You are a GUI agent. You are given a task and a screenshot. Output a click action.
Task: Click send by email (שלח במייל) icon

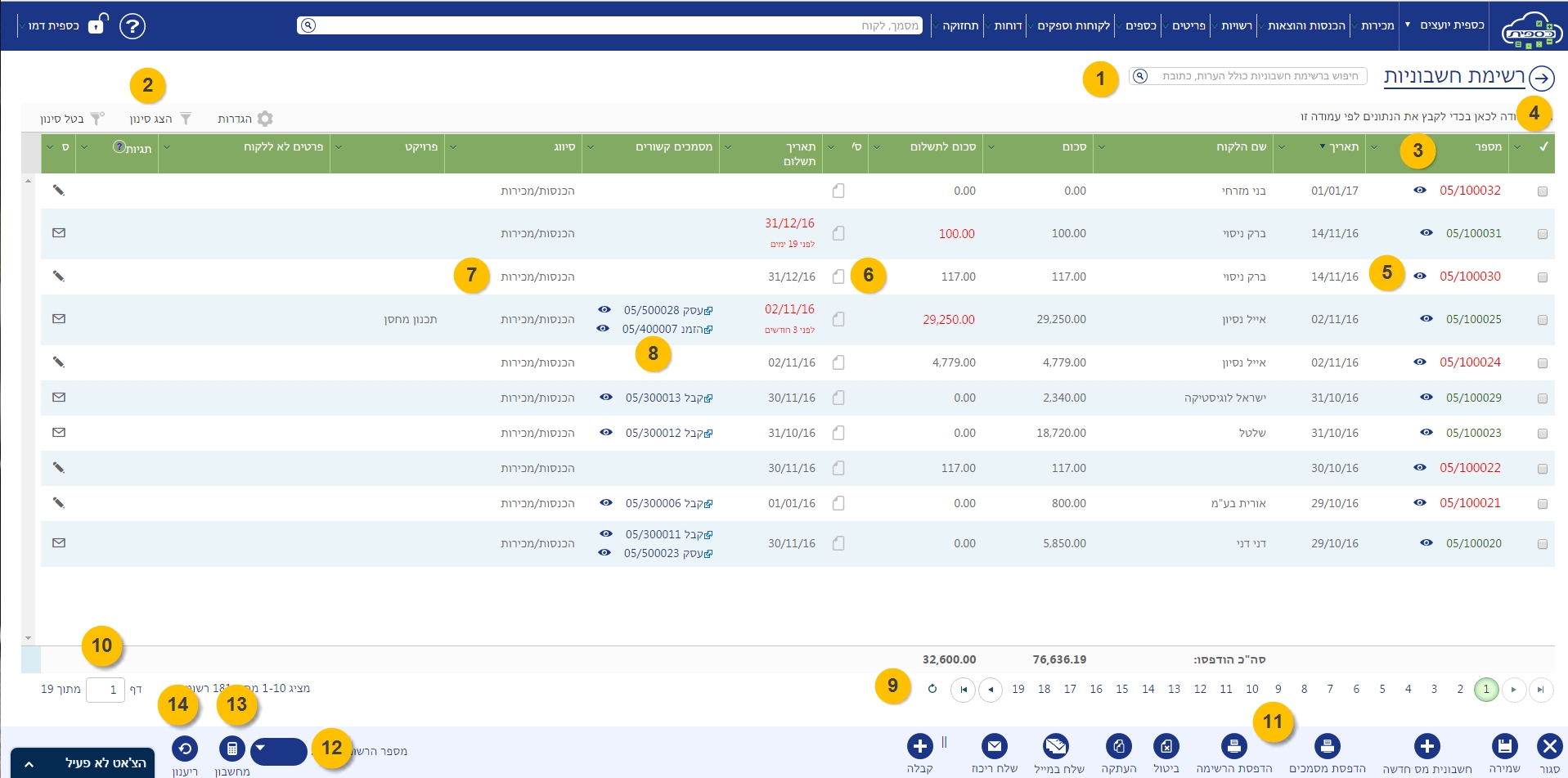pos(1056,746)
